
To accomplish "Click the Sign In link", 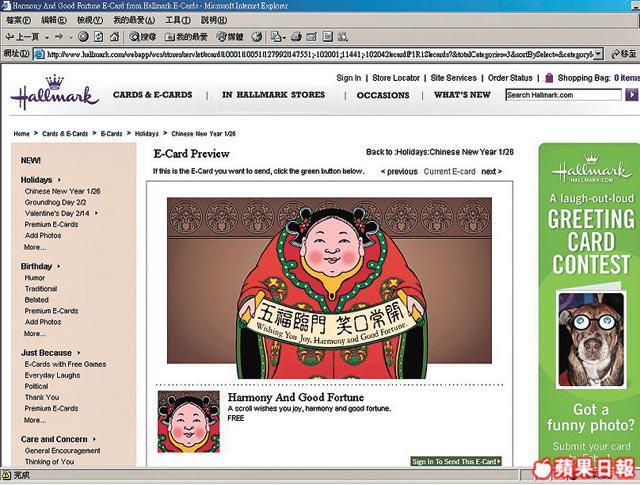I will (x=349, y=78).
